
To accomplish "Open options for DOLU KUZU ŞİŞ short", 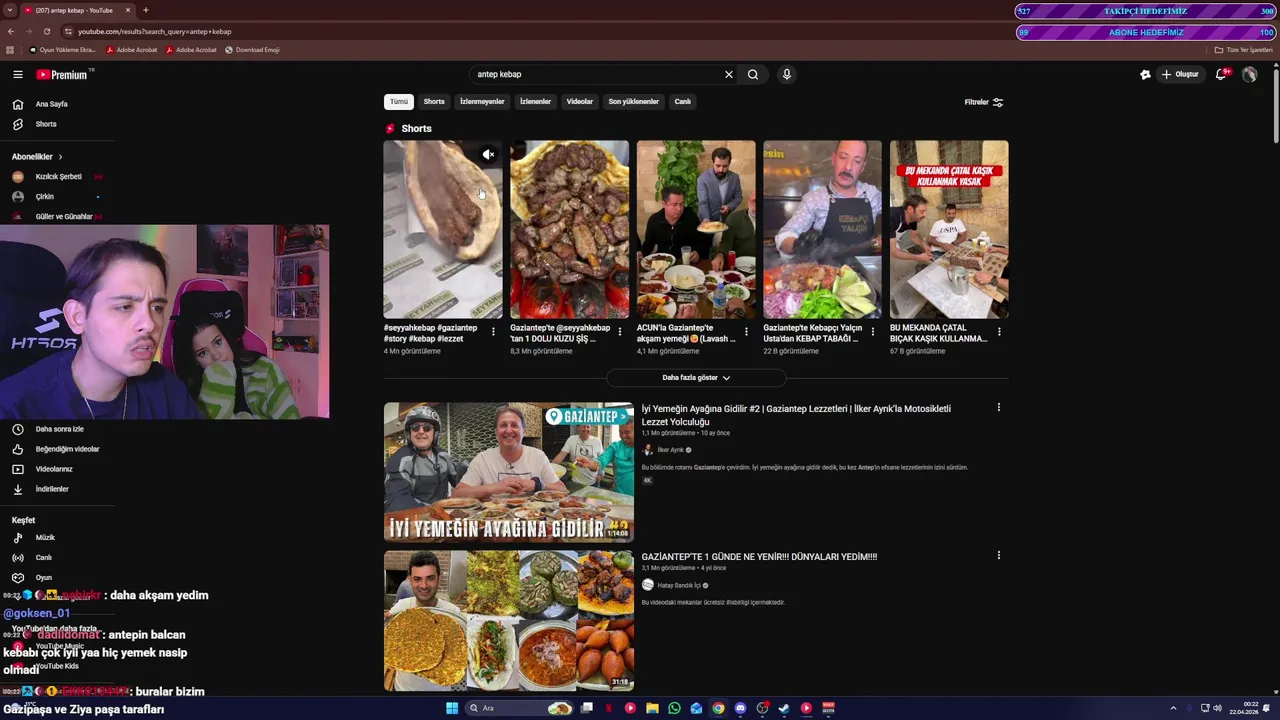I will pyautogui.click(x=620, y=332).
